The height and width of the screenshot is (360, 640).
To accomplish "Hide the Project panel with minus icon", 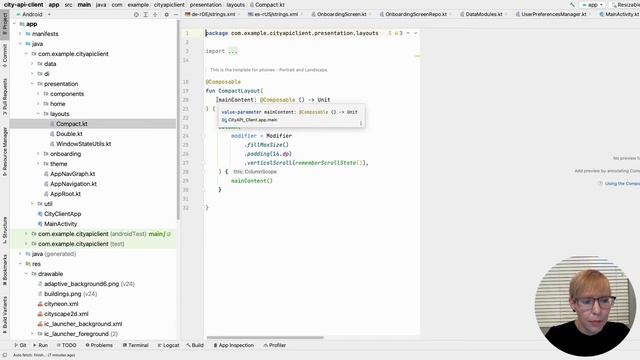I will (176, 14).
